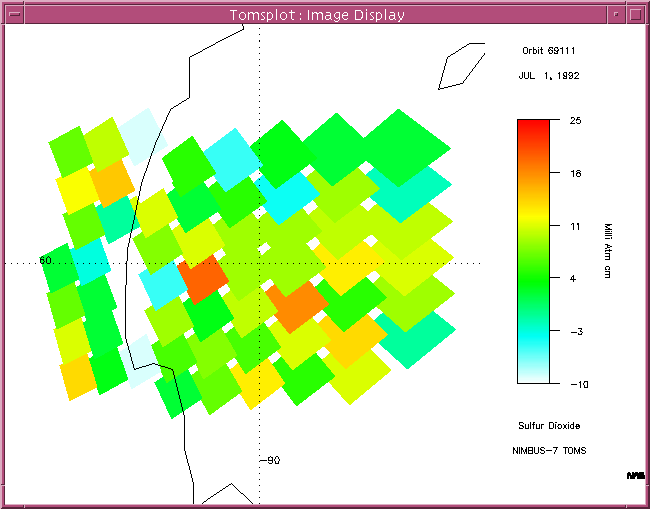Click the minimize button in title bar
The image size is (650, 509).
615,15
